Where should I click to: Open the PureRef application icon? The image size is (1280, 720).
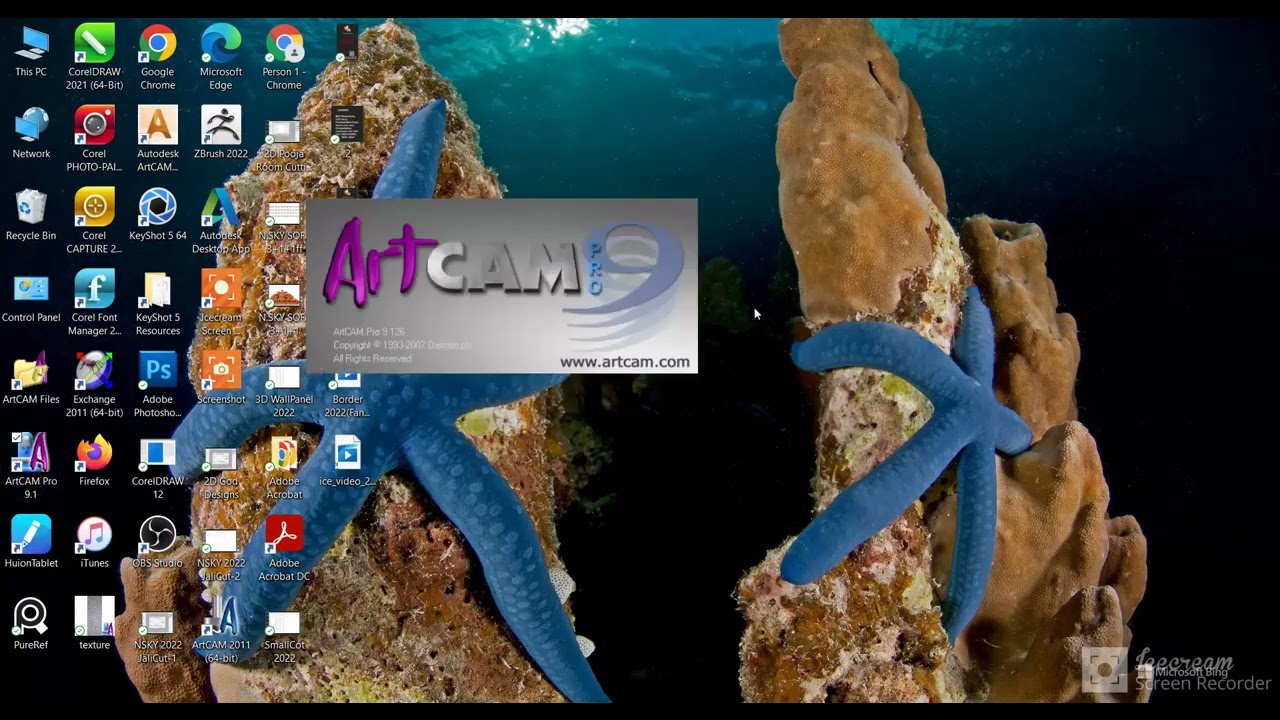coord(31,625)
